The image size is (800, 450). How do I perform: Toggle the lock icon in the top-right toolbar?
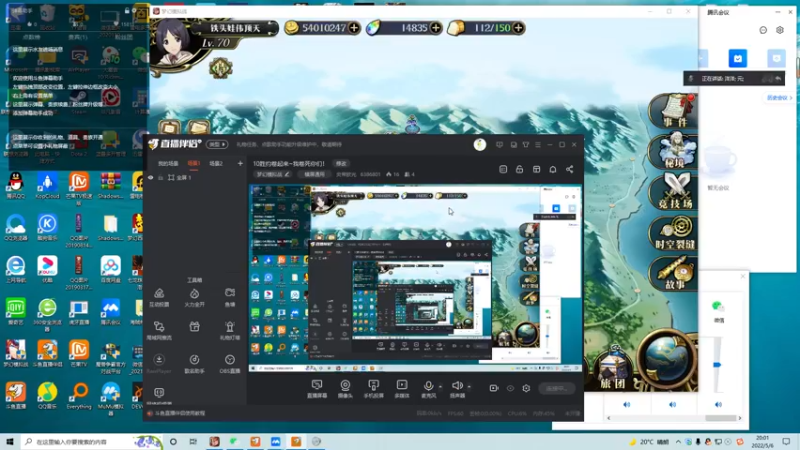[519, 169]
